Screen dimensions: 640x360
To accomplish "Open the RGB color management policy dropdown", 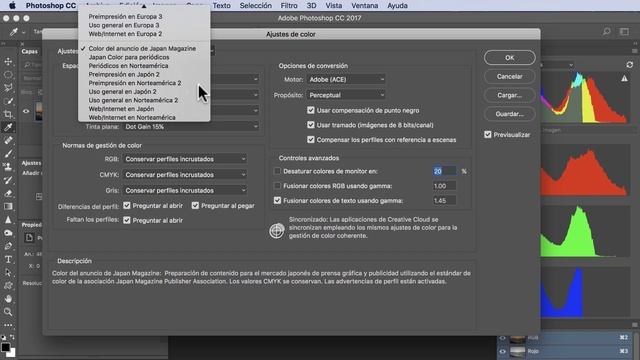I will point(185,159).
